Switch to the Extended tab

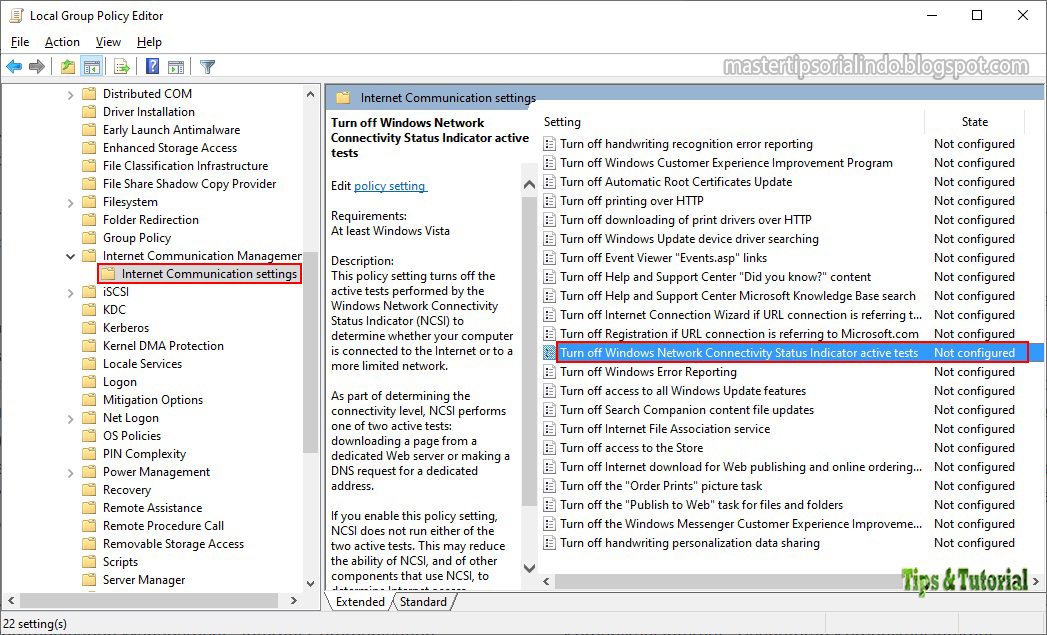[x=358, y=602]
